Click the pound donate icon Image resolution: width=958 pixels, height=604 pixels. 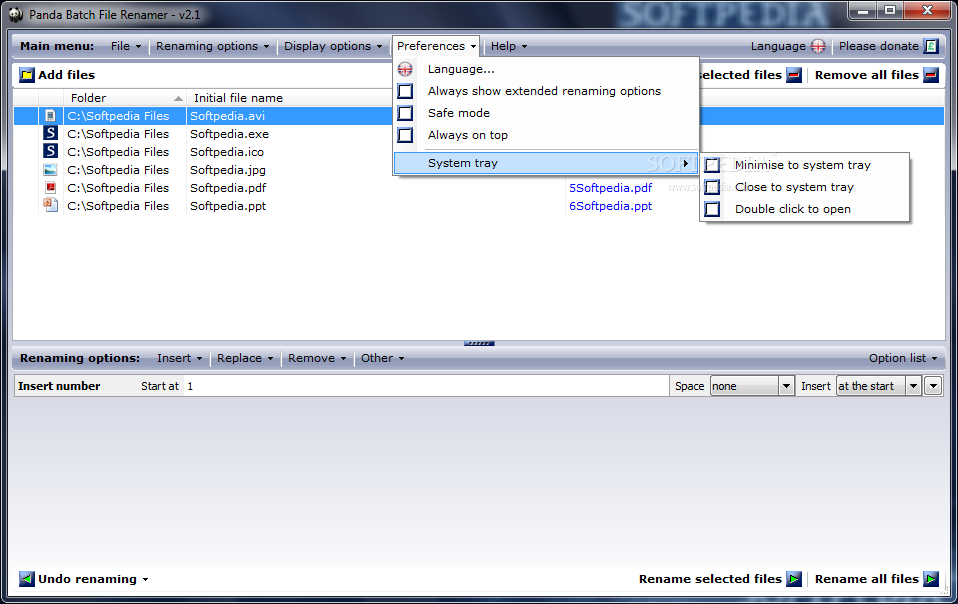tap(931, 46)
